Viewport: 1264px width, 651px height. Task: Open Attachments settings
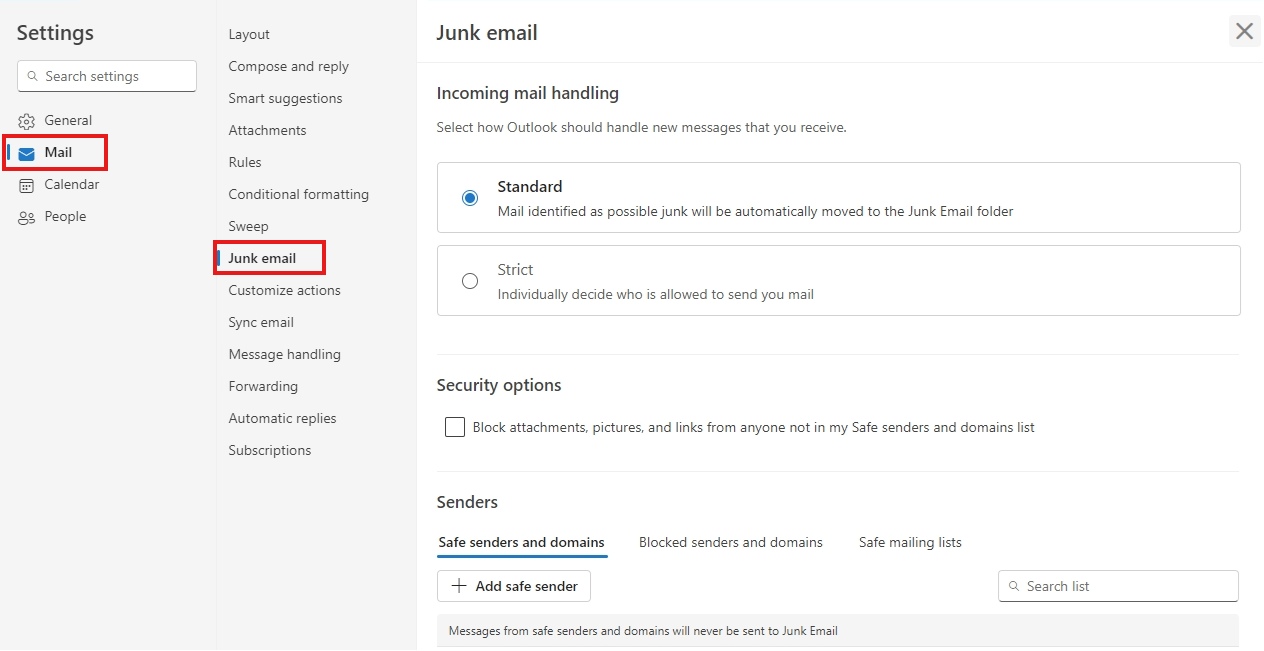[x=267, y=130]
